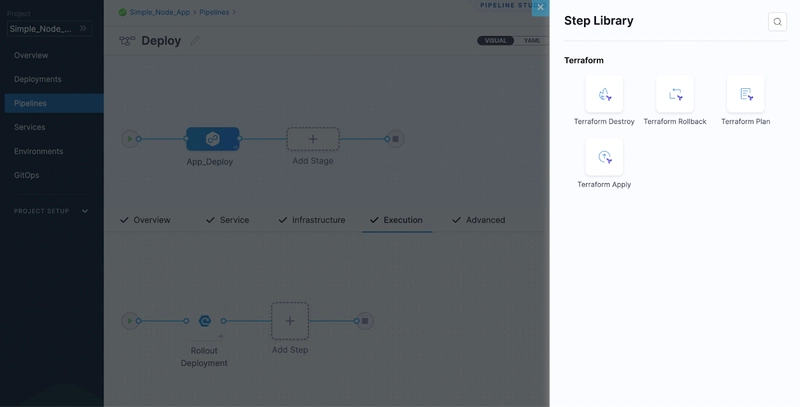800x407 pixels.
Task: Go to Pipelines in sidebar
Action: tap(54, 103)
